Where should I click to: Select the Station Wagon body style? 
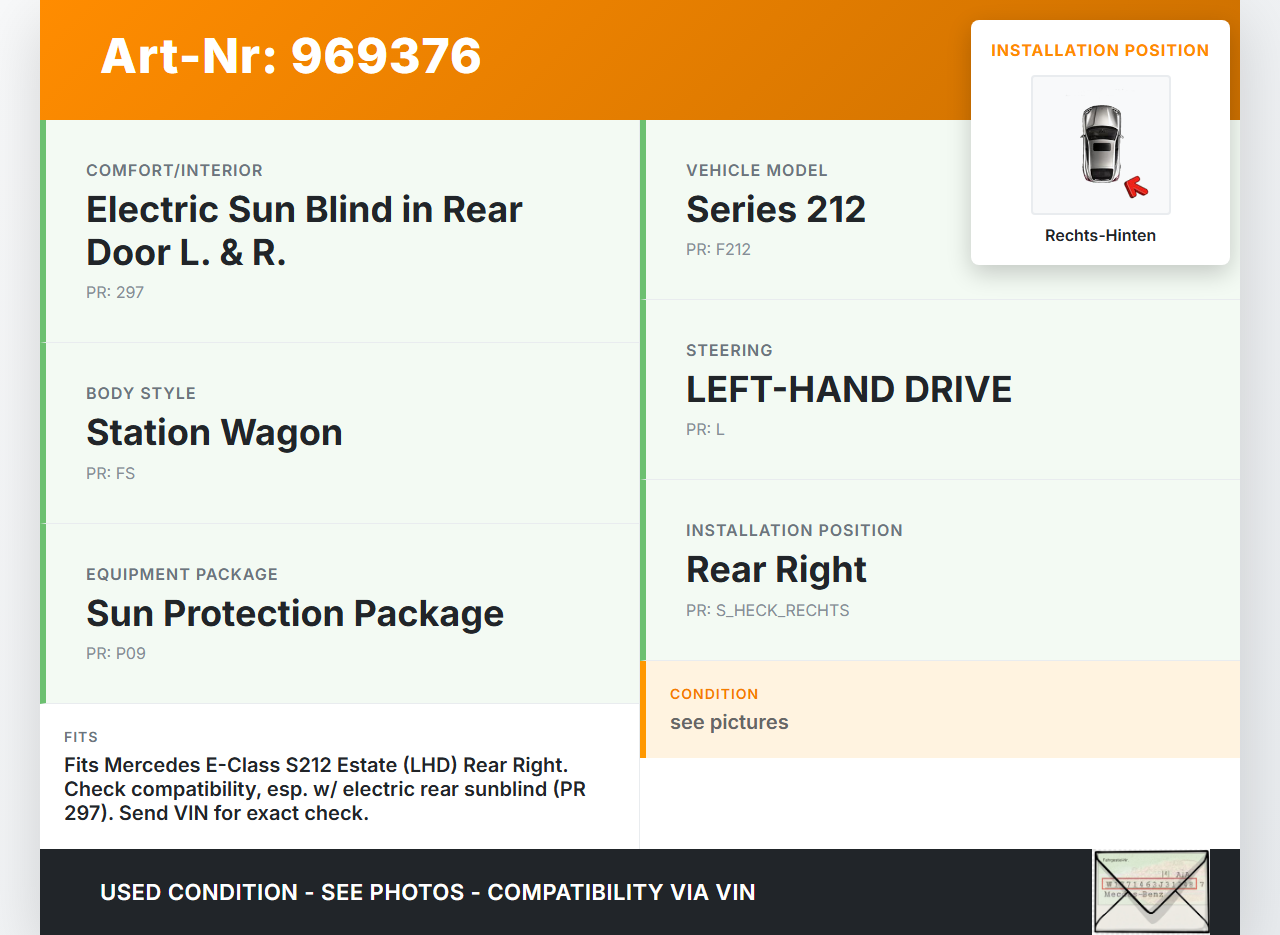coord(214,433)
